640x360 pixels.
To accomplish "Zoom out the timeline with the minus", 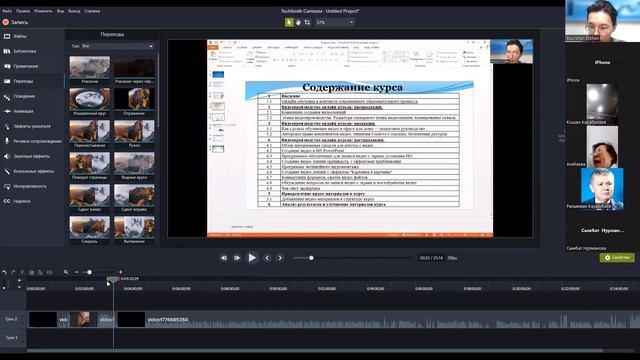I will pos(76,272).
